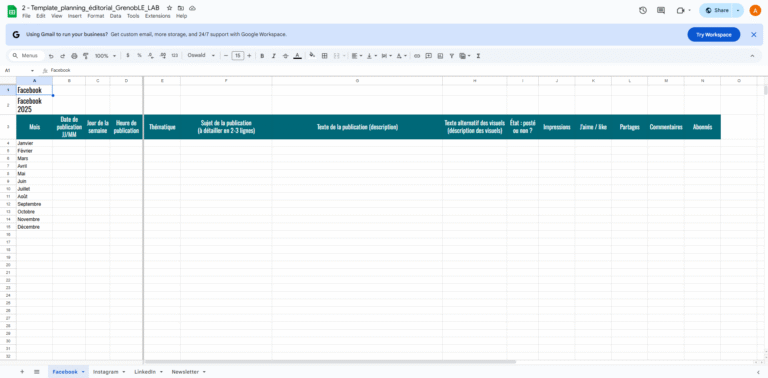768x378 pixels.
Task: Click the redo arrow in toolbar
Action: 63,56
